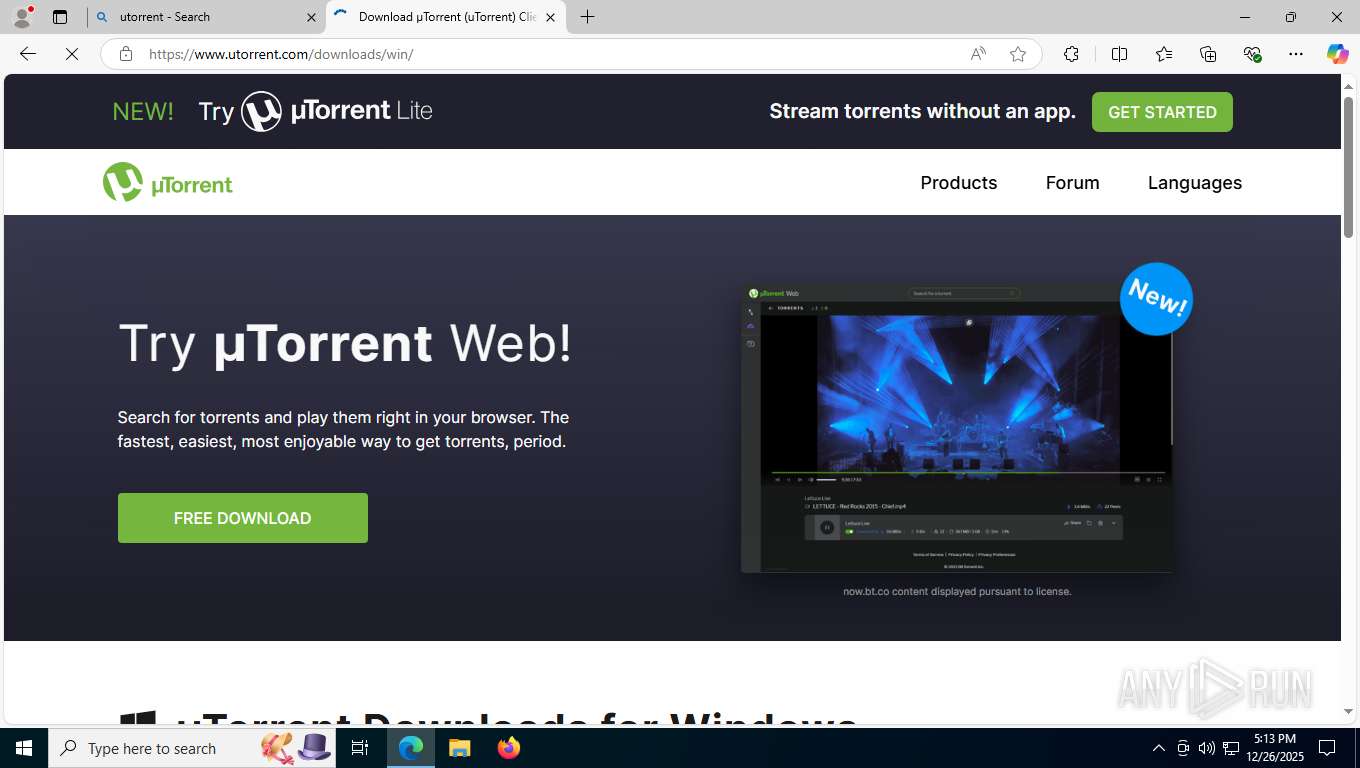Open the Favorites list icon
1360x768 pixels.
[1164, 54]
